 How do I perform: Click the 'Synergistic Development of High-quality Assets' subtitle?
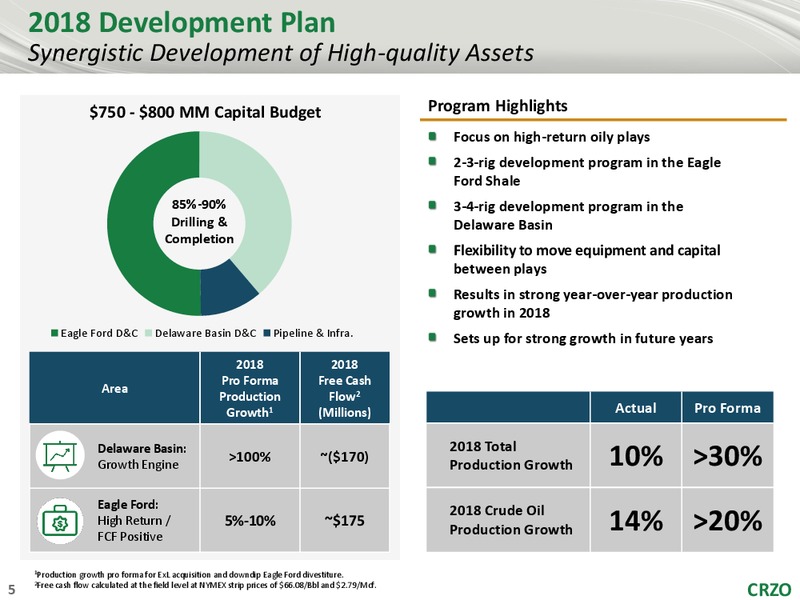click(x=281, y=53)
